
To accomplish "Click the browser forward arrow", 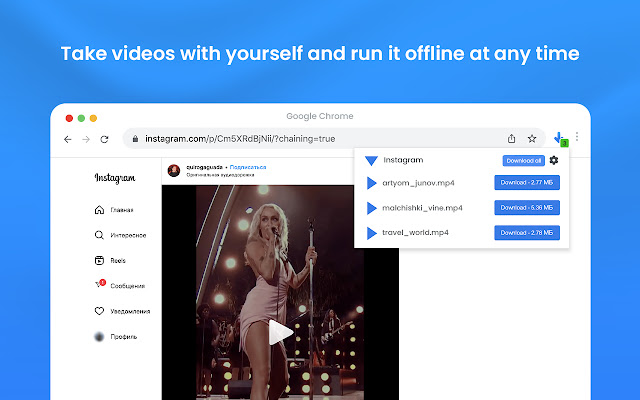I will click(x=86, y=140).
